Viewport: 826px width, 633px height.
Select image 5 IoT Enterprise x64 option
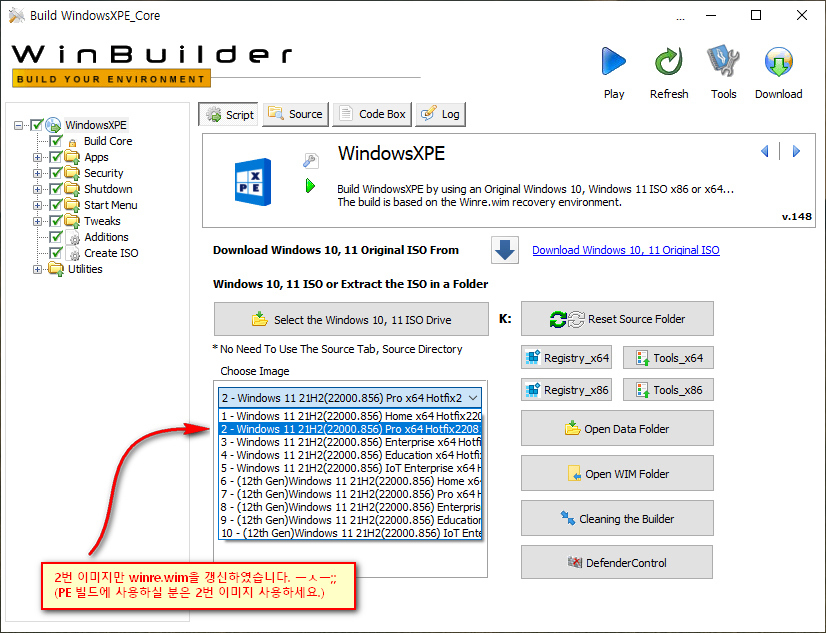(x=350, y=468)
